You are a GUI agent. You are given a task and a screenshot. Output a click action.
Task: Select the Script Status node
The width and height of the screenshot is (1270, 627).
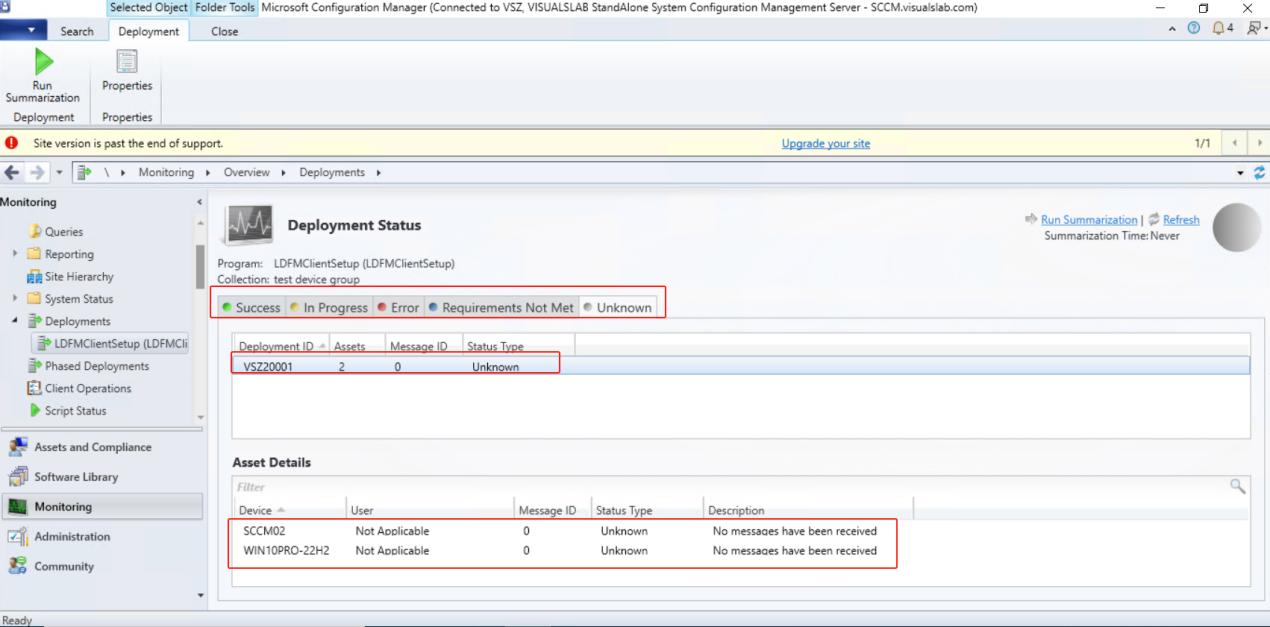coord(75,411)
